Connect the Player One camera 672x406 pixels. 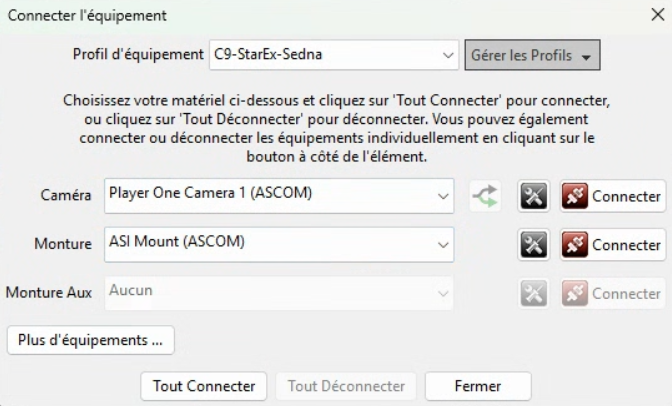[612, 196]
